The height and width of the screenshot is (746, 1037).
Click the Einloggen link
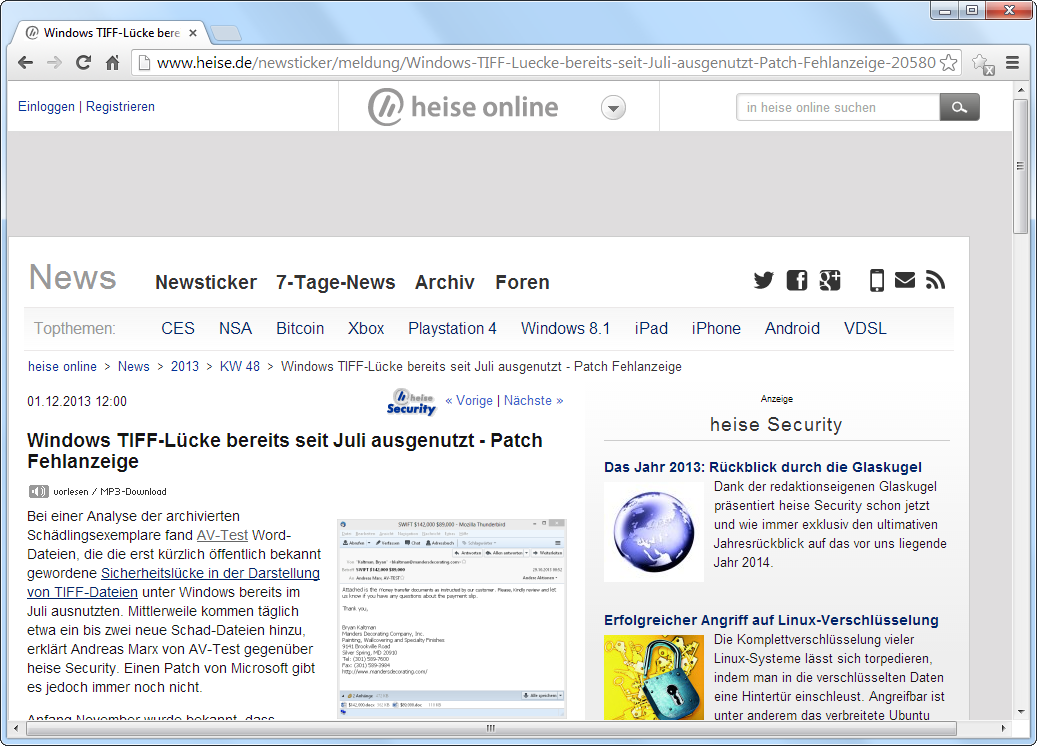point(46,107)
